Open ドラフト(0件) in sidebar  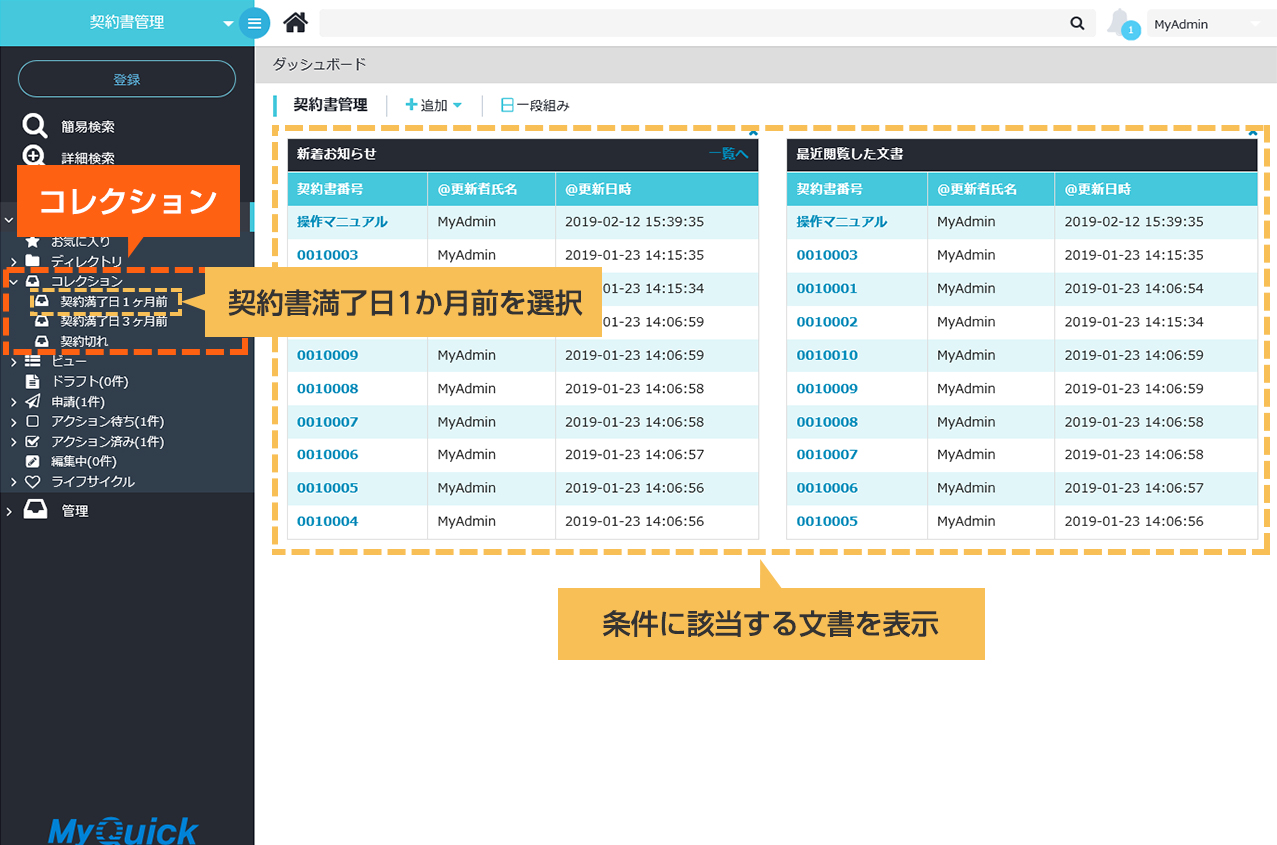pyautogui.click(x=89, y=381)
